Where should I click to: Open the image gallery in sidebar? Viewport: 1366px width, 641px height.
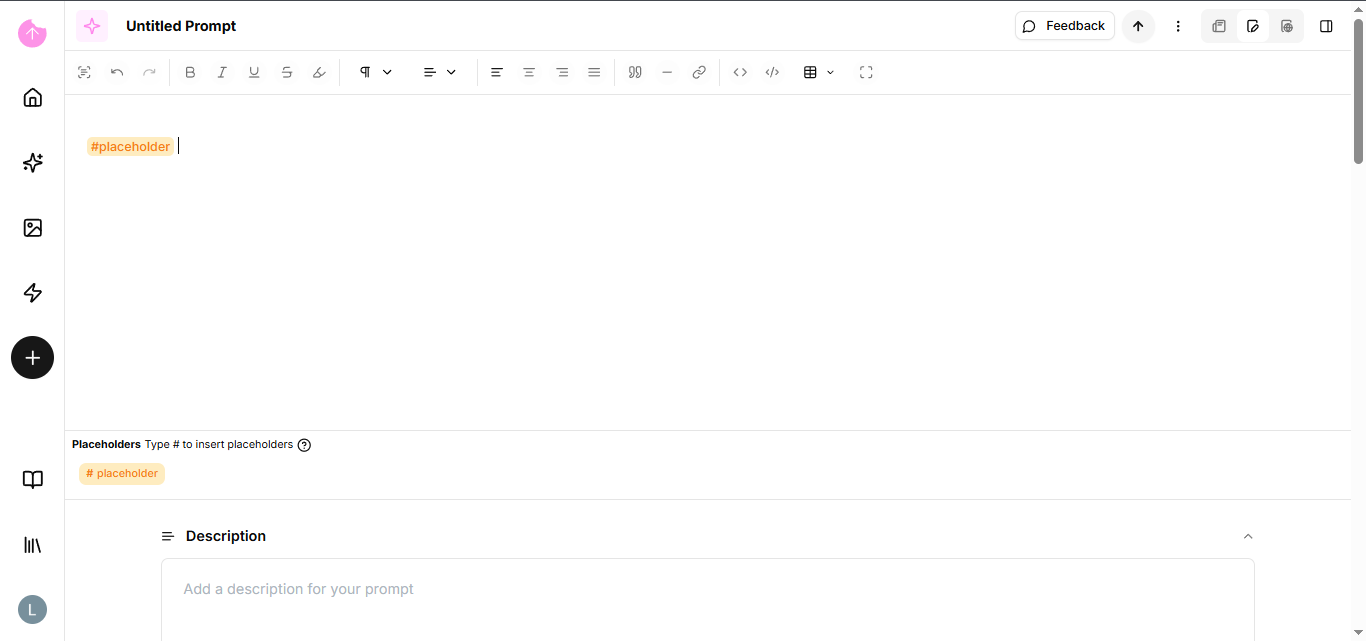(33, 228)
